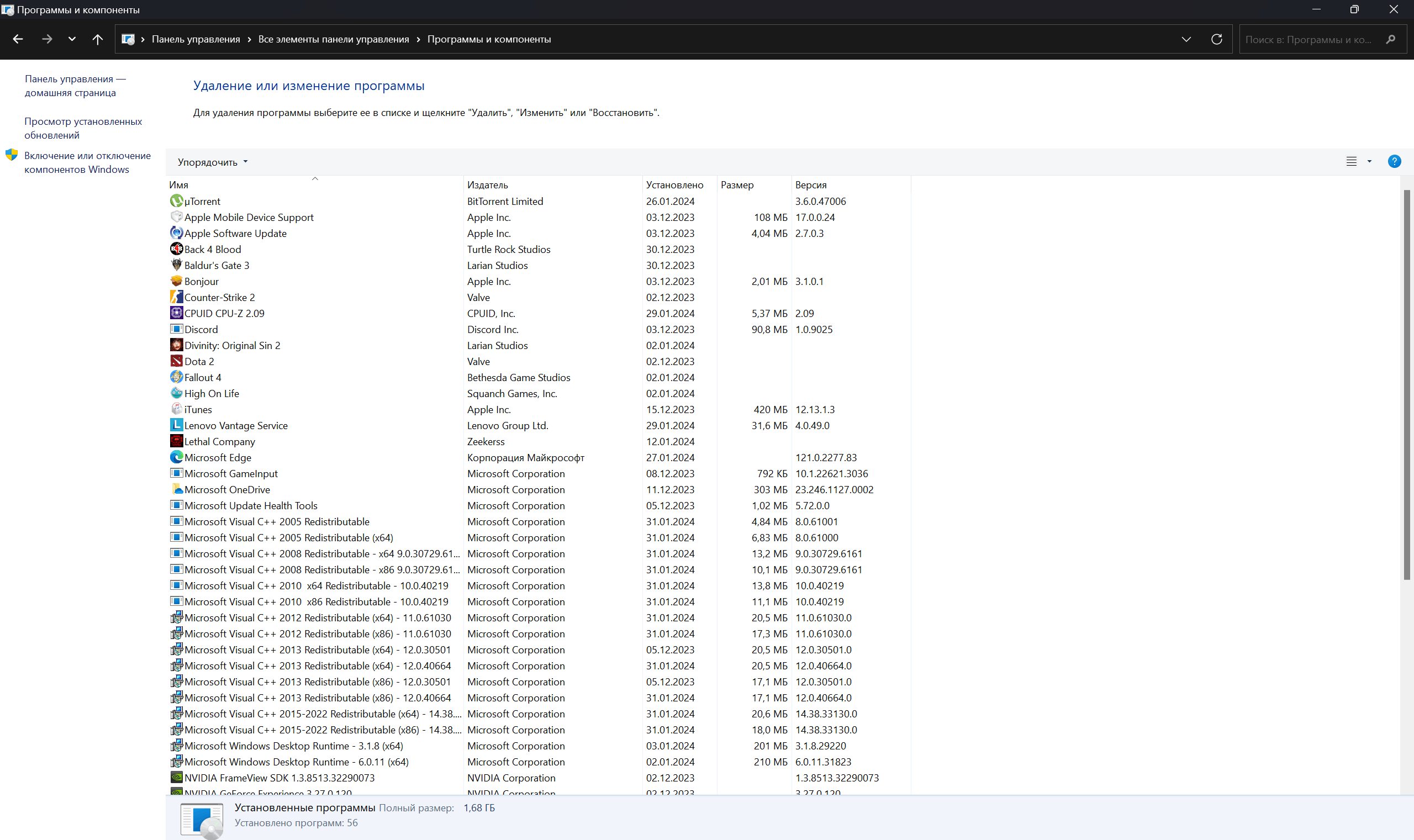Click the High On Life icon
Viewport: 1414px width, 840px height.
click(176, 393)
